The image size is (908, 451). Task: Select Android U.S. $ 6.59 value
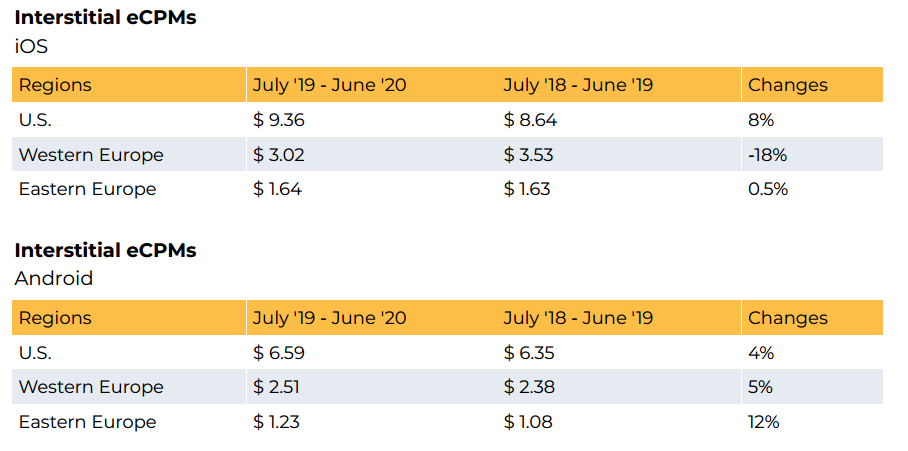click(278, 353)
